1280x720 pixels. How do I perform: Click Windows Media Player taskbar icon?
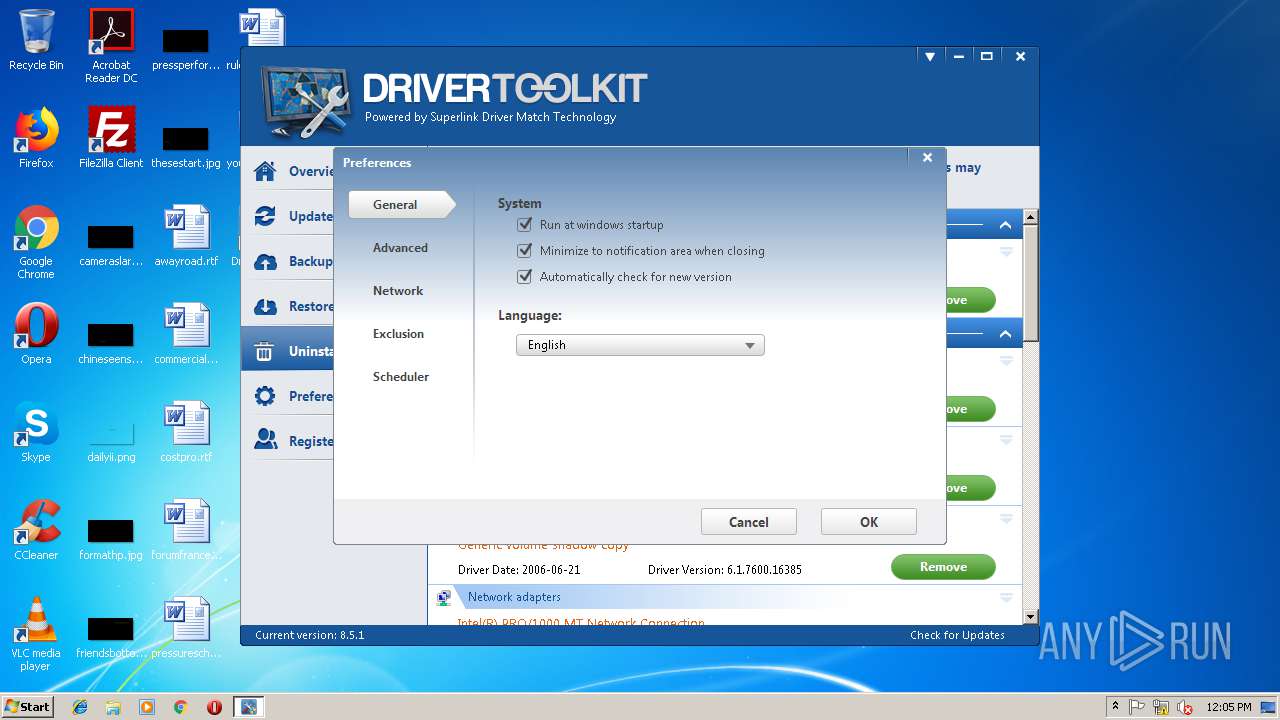point(147,707)
